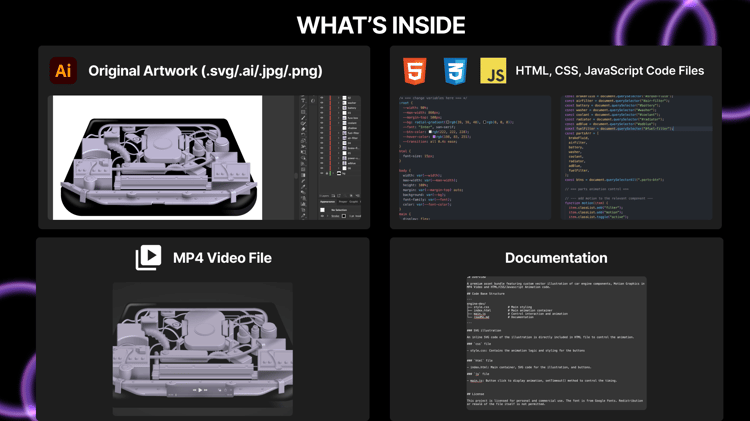750x421 pixels.
Task: Hide the battery layer using its eye icon
Action: tap(322, 108)
